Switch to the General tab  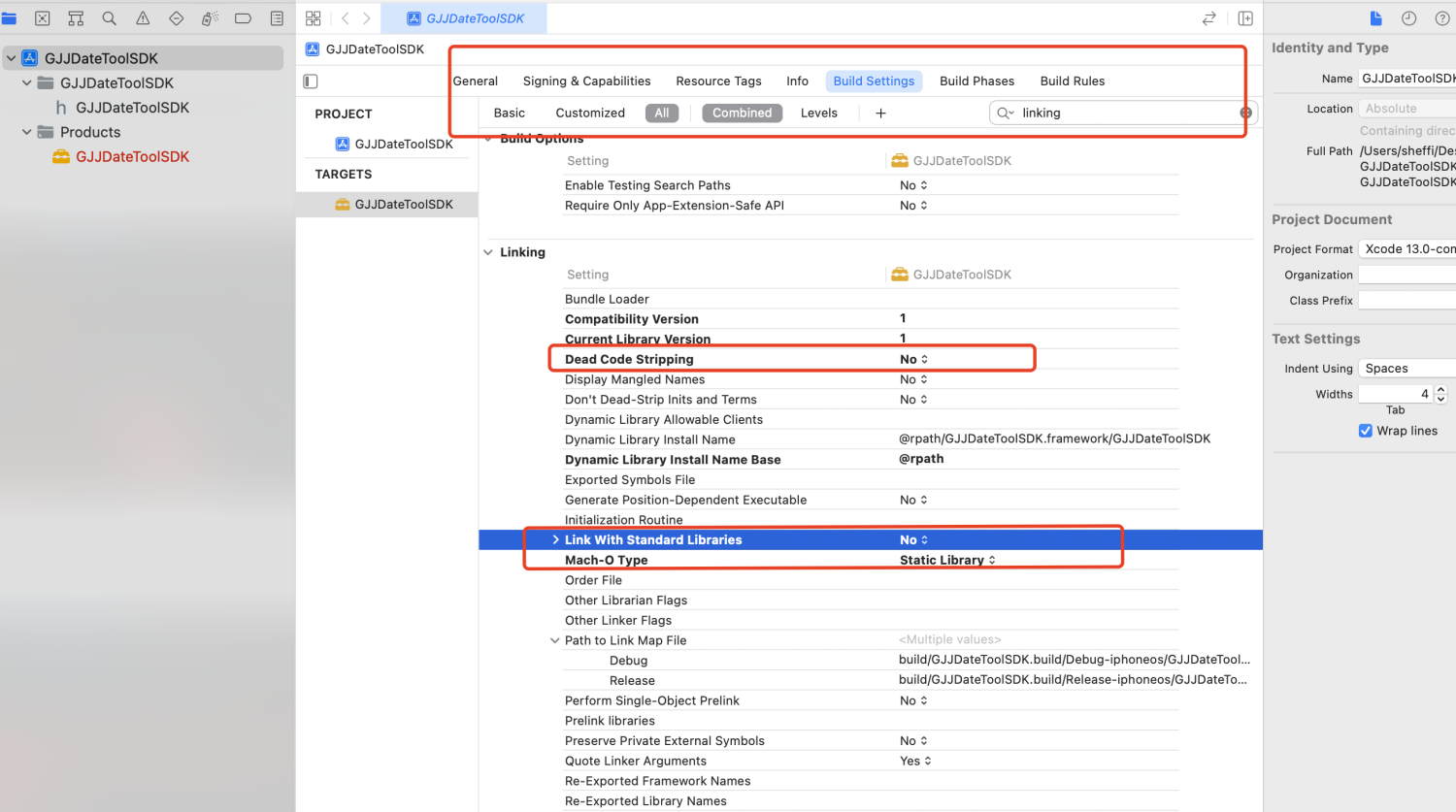pyautogui.click(x=476, y=81)
